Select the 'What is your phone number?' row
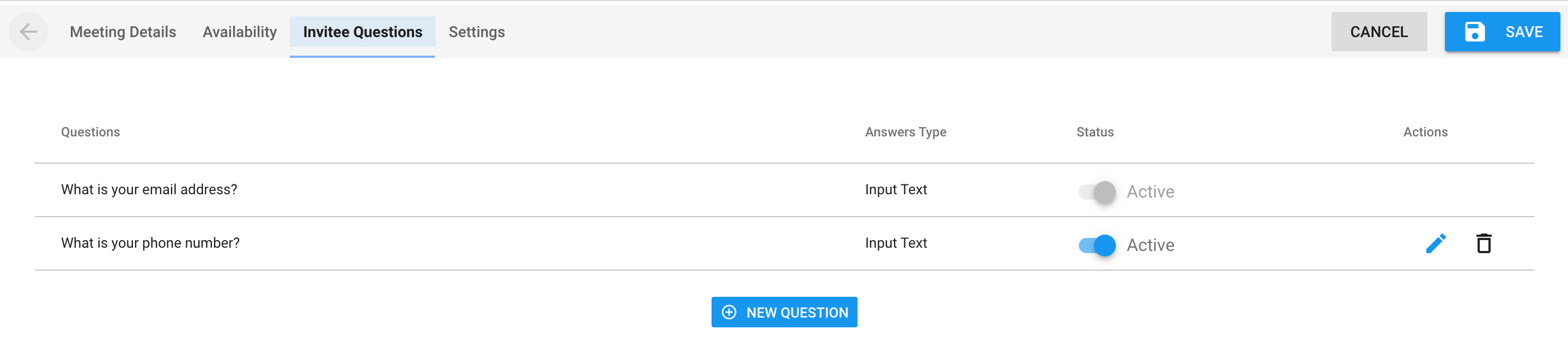The width and height of the screenshot is (1568, 347). (784, 244)
